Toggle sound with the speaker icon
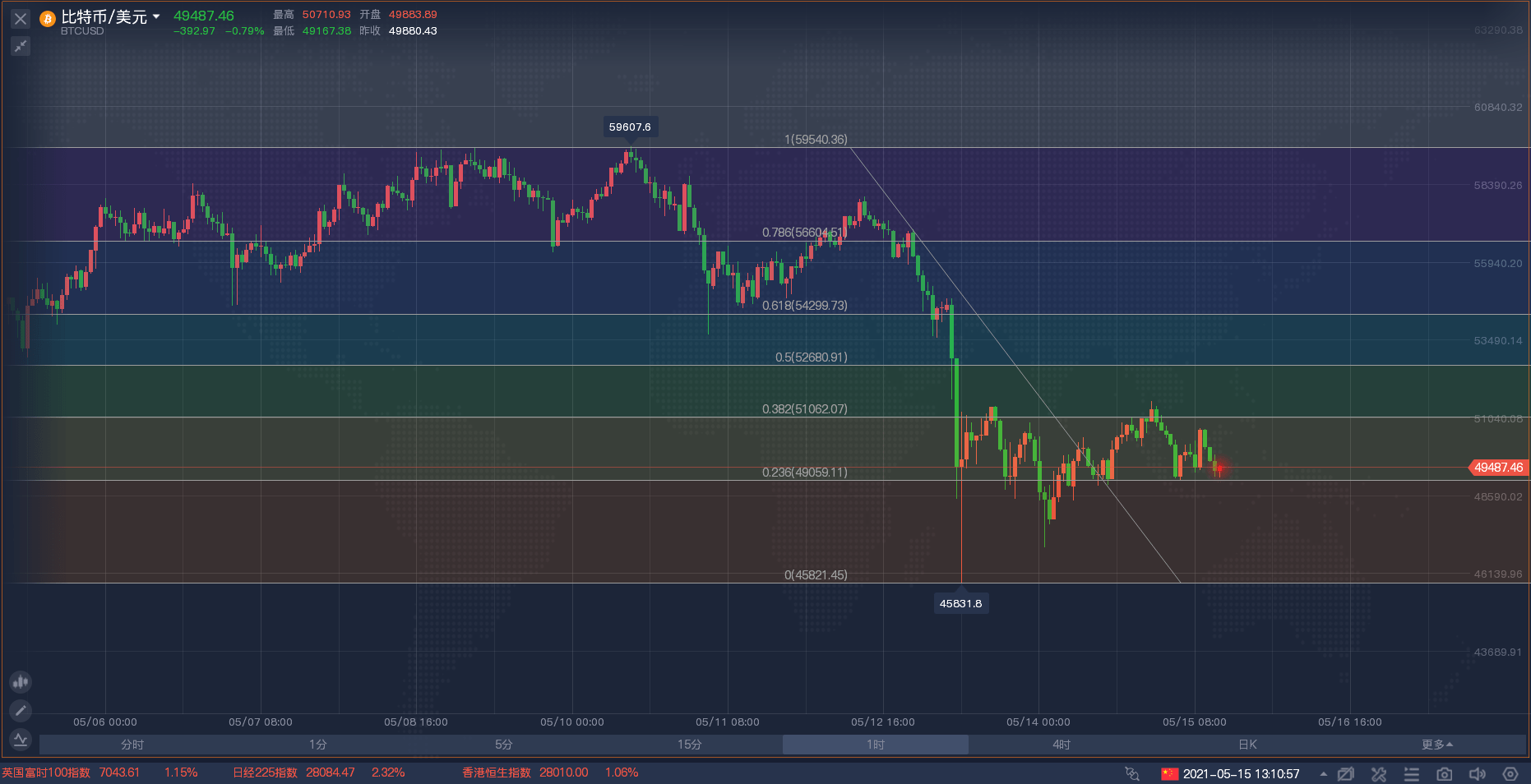Viewport: 1531px width, 784px height. pyautogui.click(x=1478, y=774)
